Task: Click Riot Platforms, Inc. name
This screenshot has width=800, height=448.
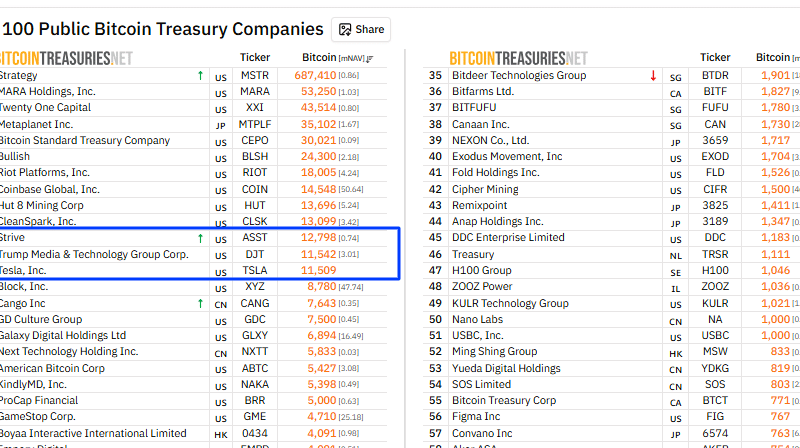Action: tap(44, 172)
